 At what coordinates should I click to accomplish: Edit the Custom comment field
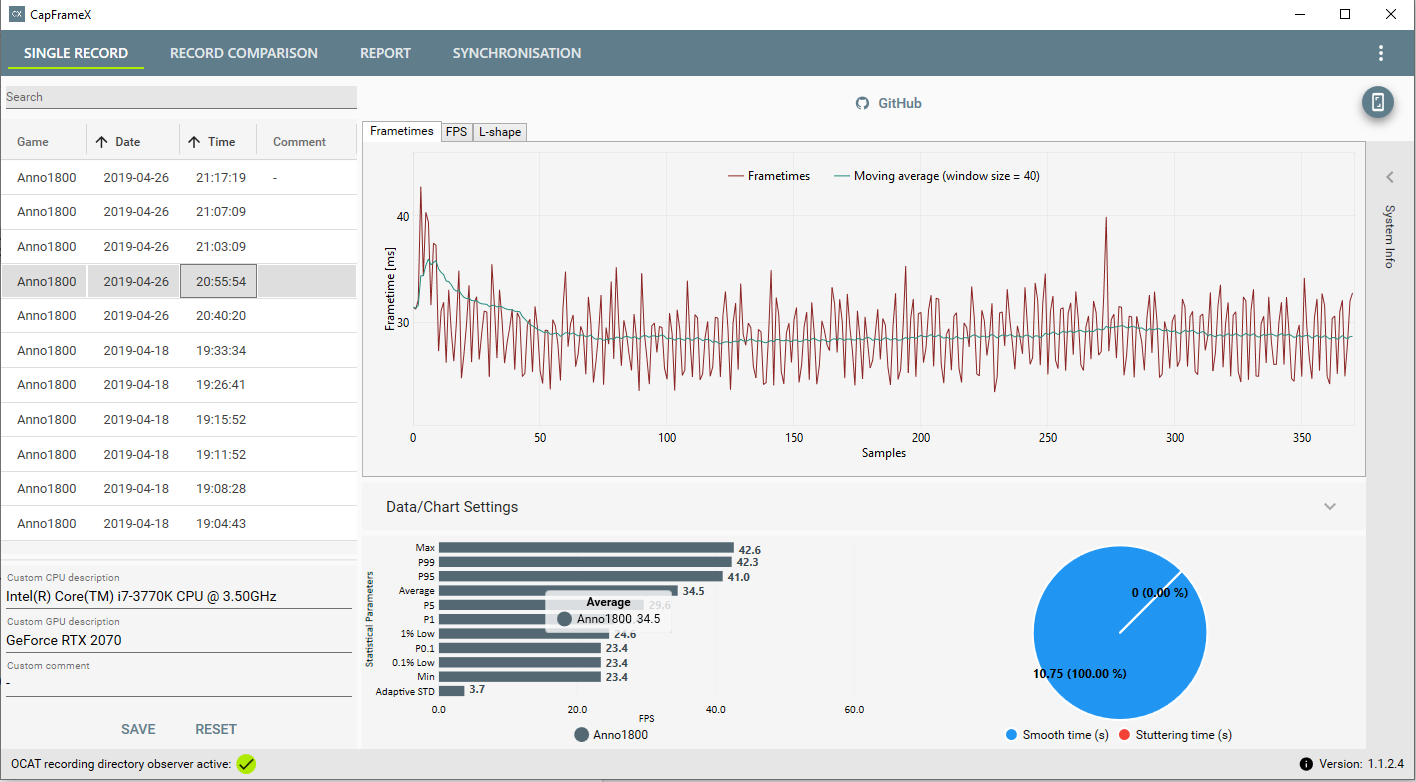click(x=178, y=685)
